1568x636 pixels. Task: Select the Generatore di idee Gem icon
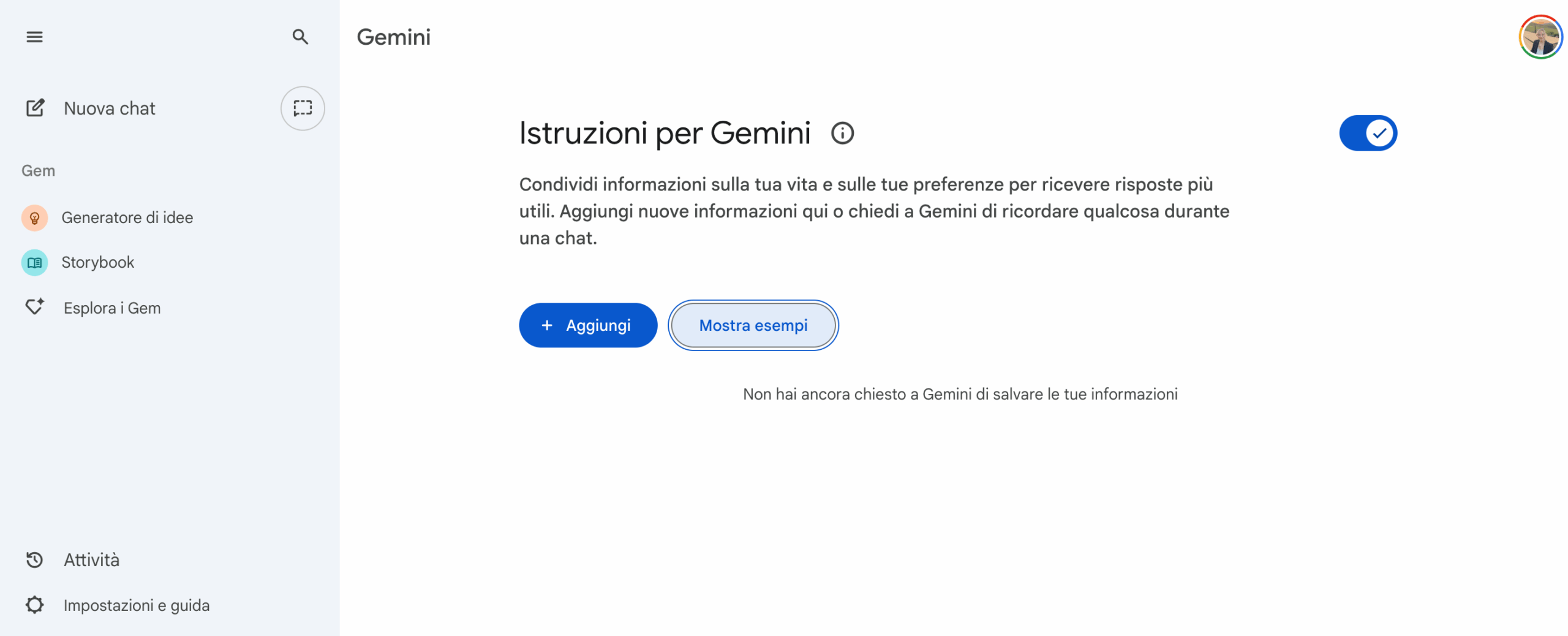34,218
